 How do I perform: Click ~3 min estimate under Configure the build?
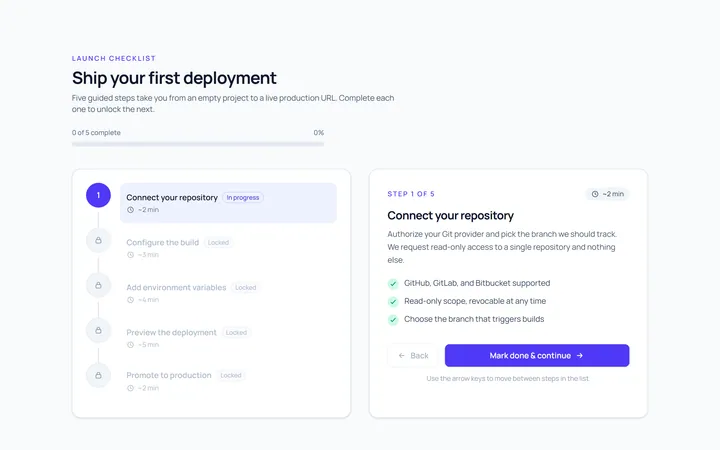click(148, 255)
